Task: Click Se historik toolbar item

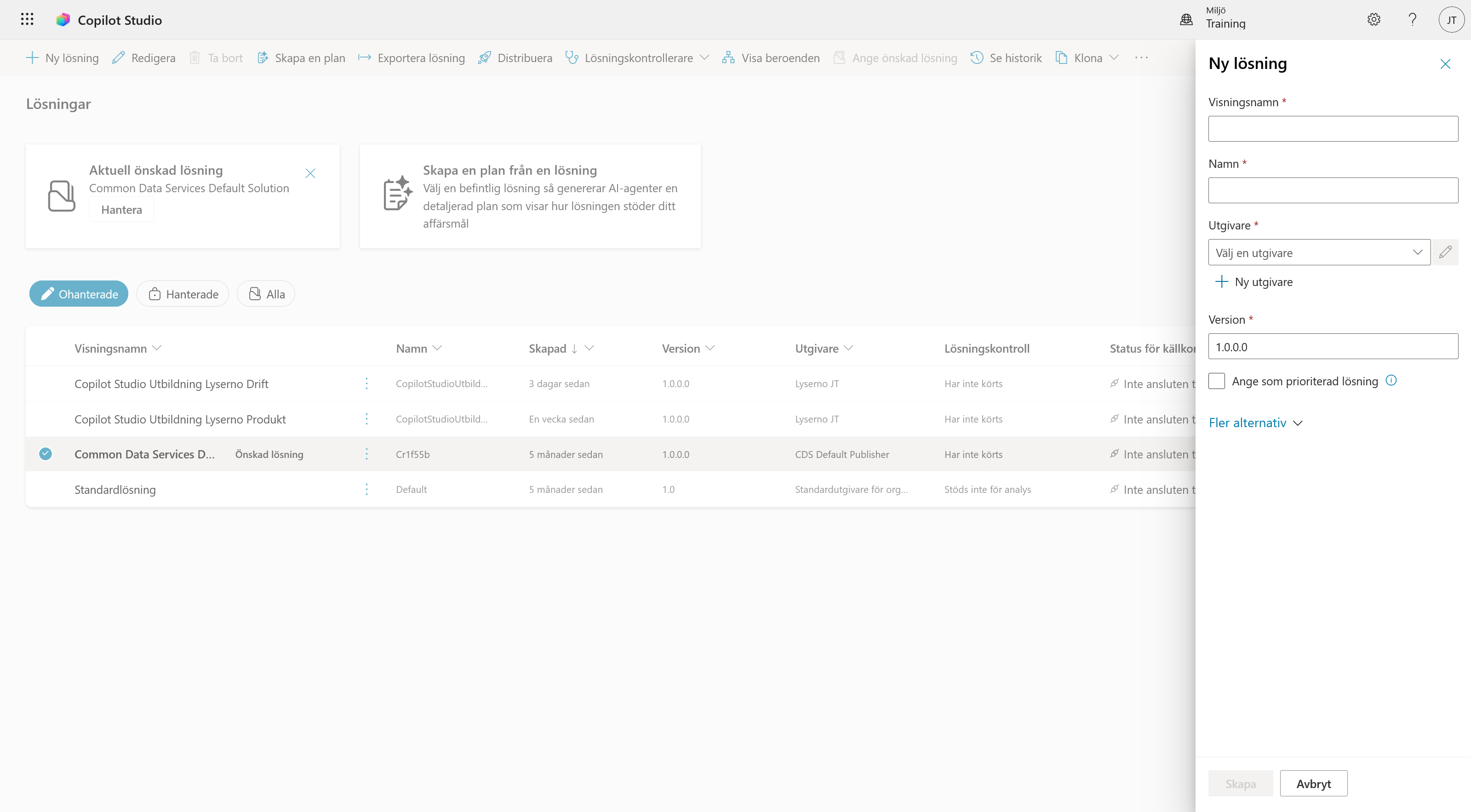Action: click(1006, 57)
